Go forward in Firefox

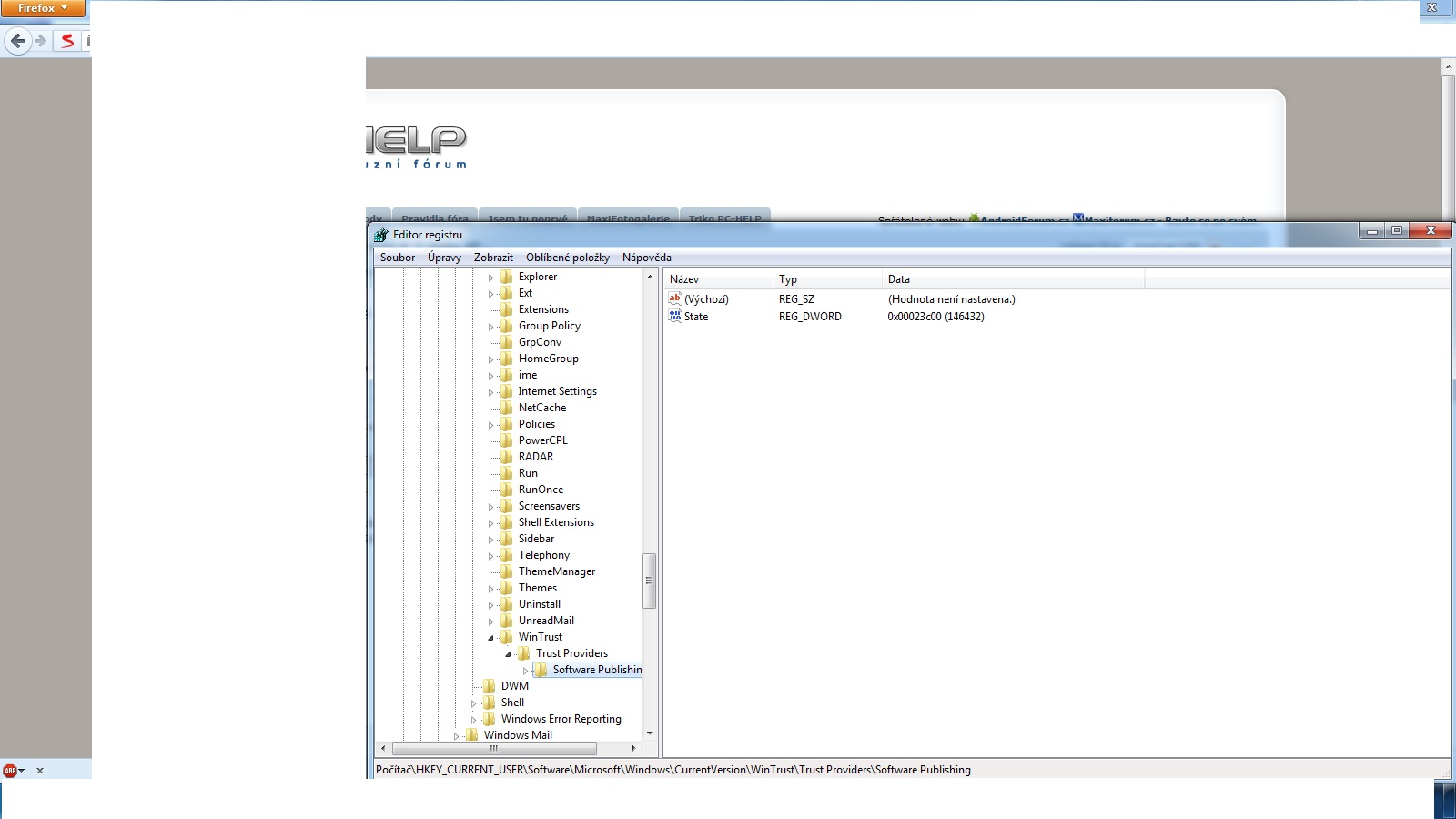[x=41, y=41]
